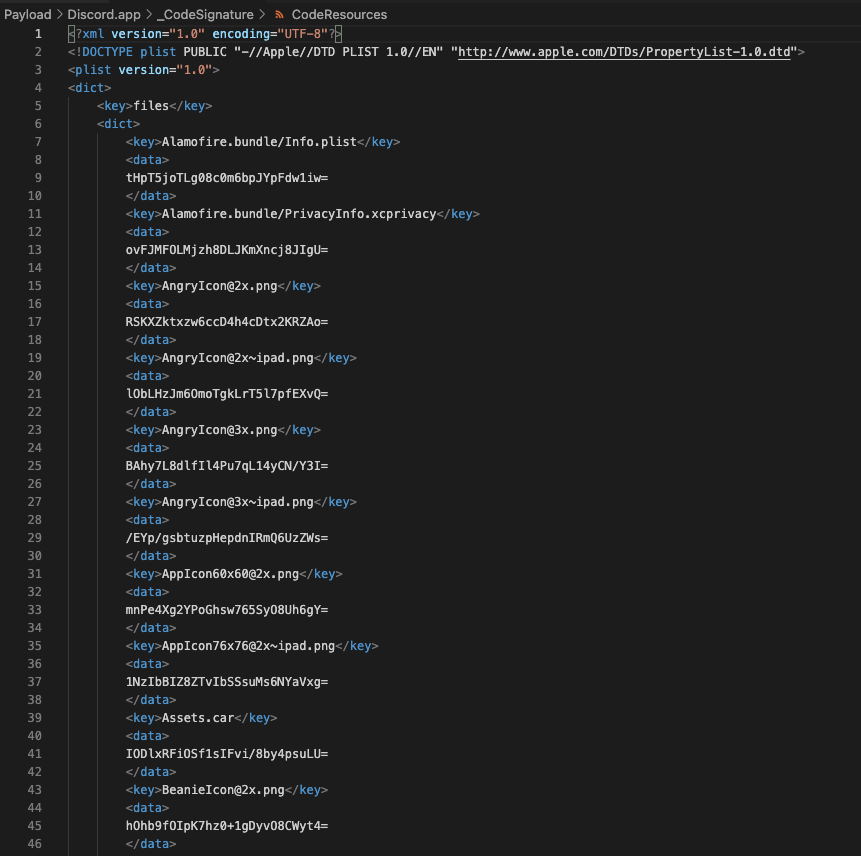Click line number 6 for nested dict
Image resolution: width=861 pixels, height=856 pixels.
pos(38,124)
